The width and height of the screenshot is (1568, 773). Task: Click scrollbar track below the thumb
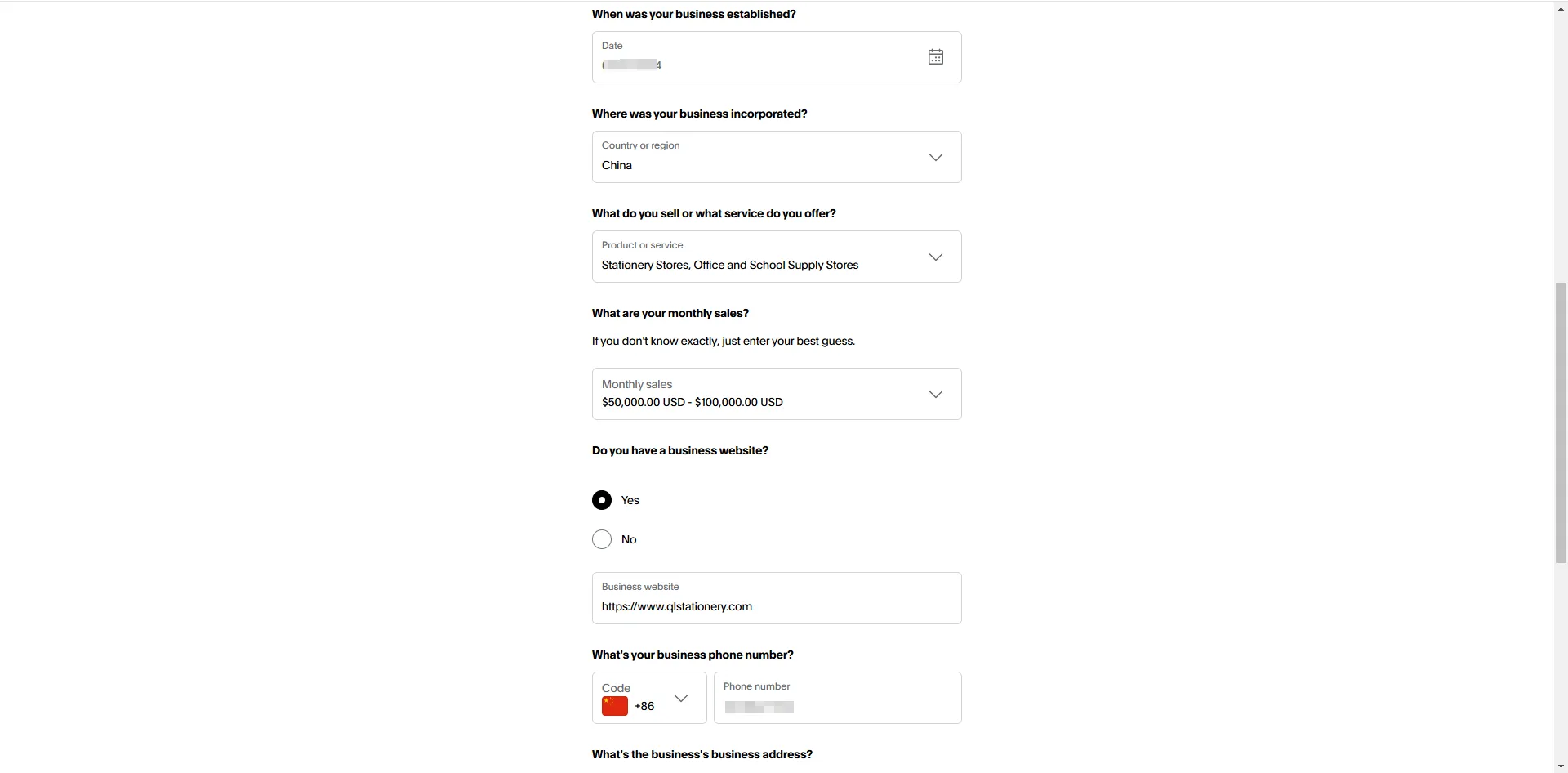tap(1561, 660)
